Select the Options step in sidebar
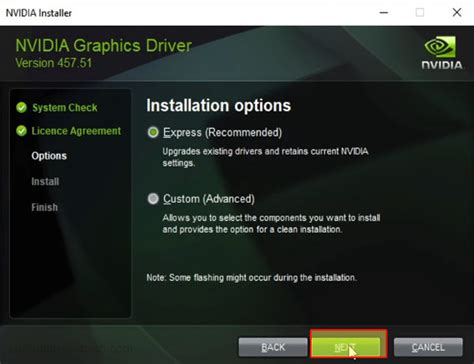The height and width of the screenshot is (364, 474). click(49, 156)
